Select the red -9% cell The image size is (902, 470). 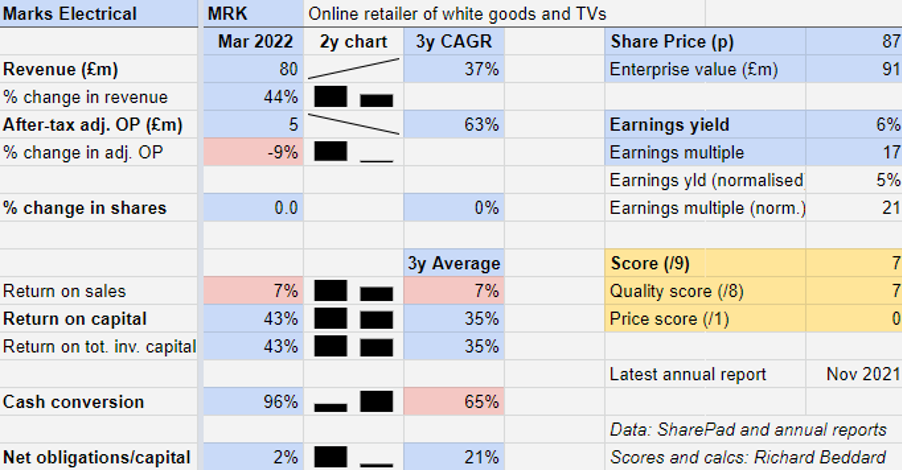[253, 152]
